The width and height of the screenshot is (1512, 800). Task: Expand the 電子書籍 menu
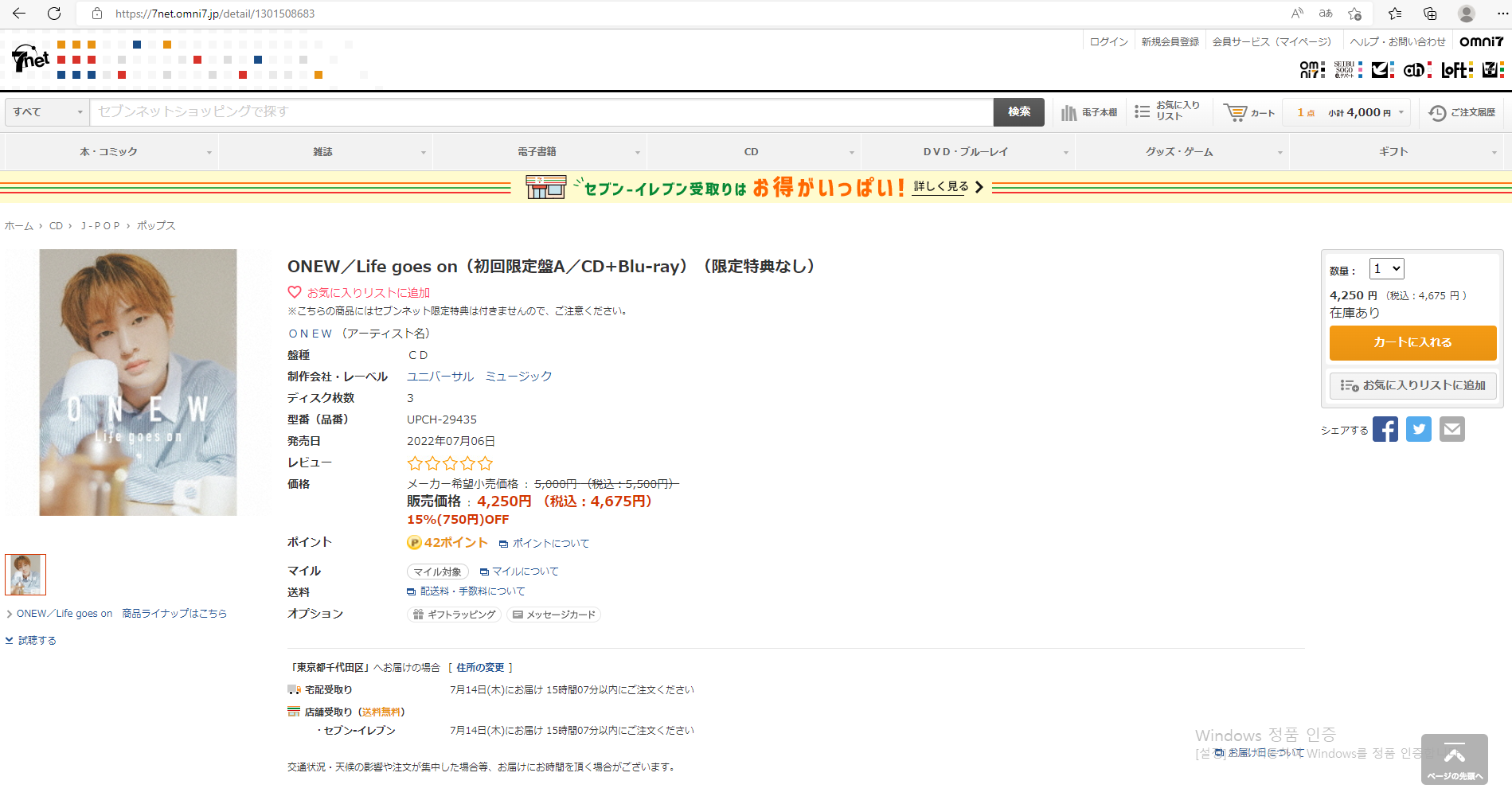pyautogui.click(x=540, y=151)
